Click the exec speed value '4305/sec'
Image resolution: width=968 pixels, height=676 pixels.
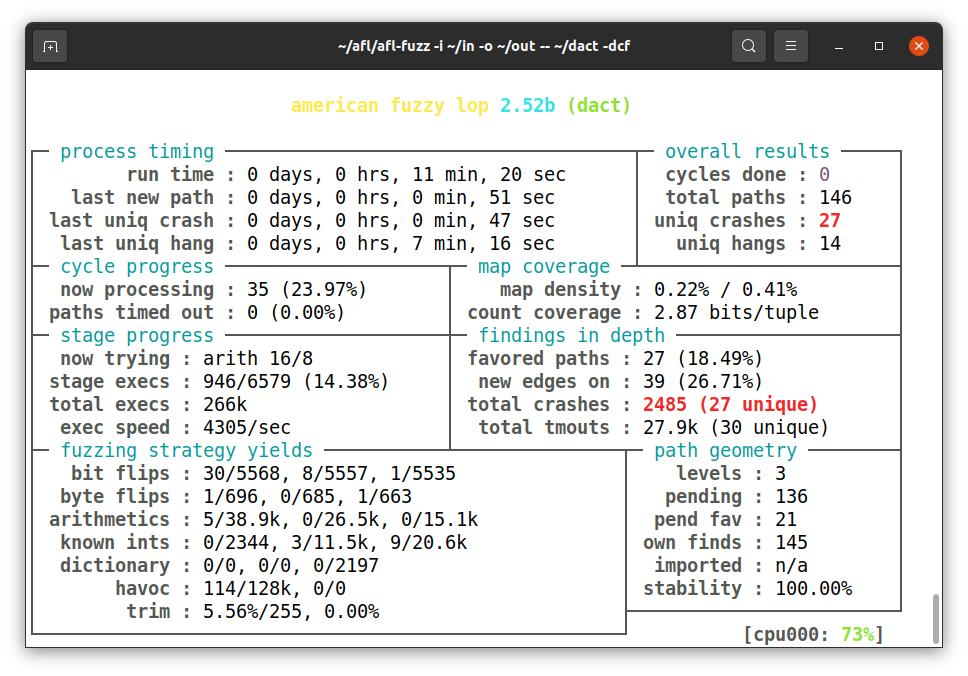coord(246,427)
